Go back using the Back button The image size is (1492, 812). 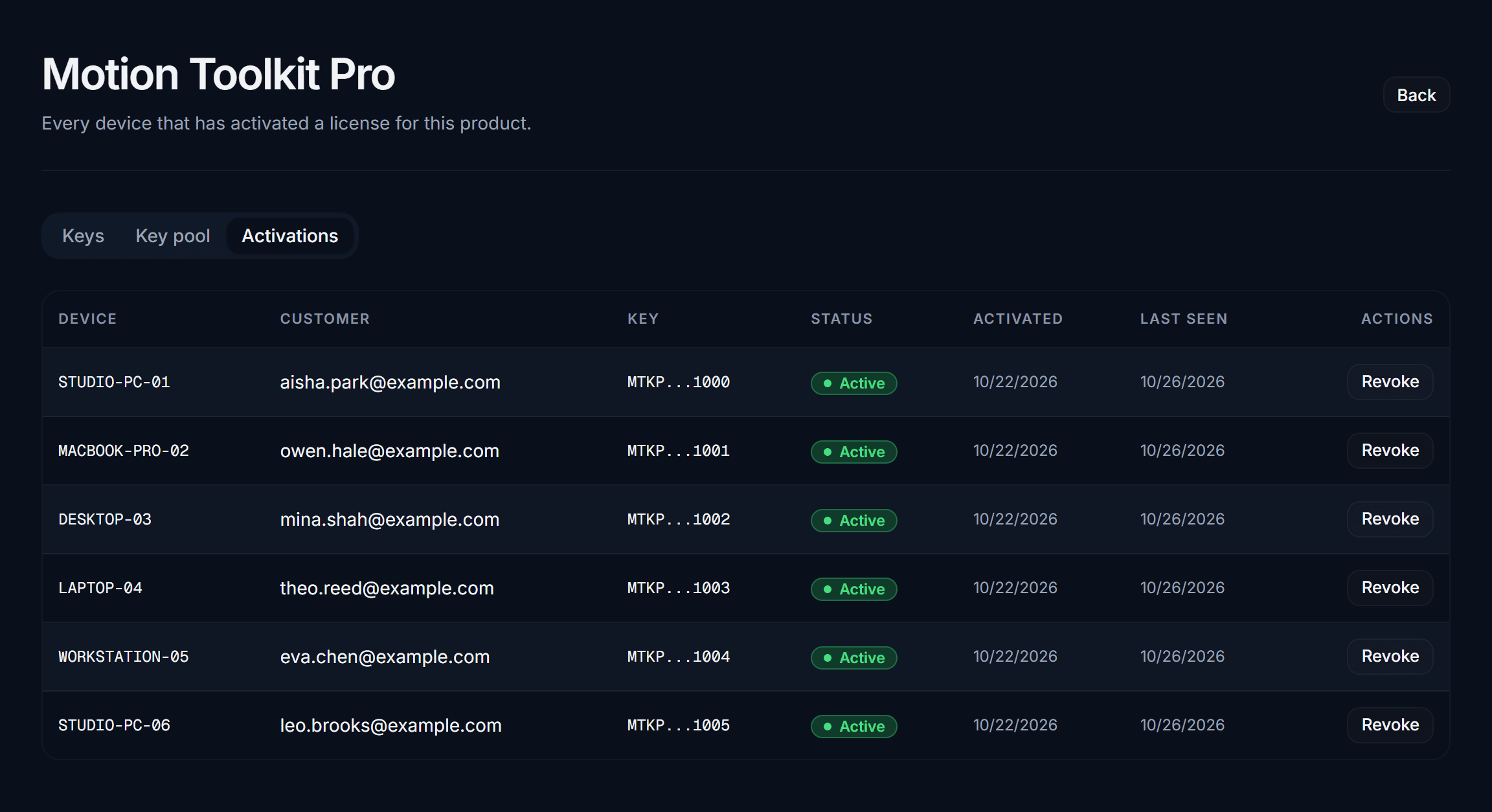click(1416, 95)
